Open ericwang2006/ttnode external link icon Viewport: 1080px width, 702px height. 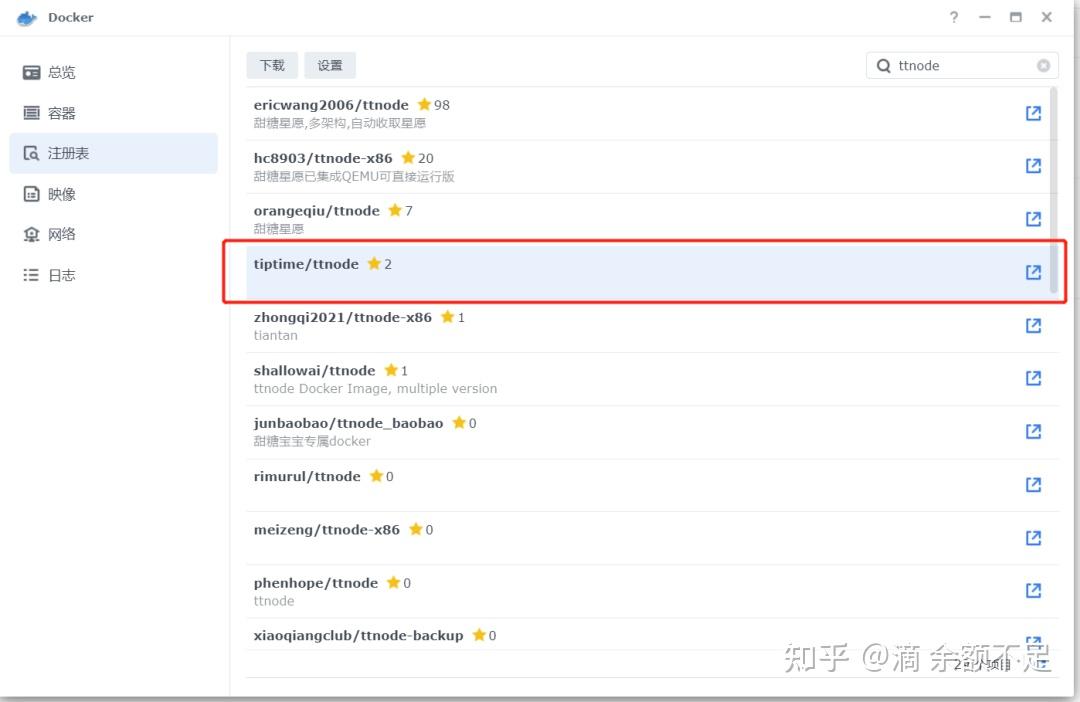1033,113
